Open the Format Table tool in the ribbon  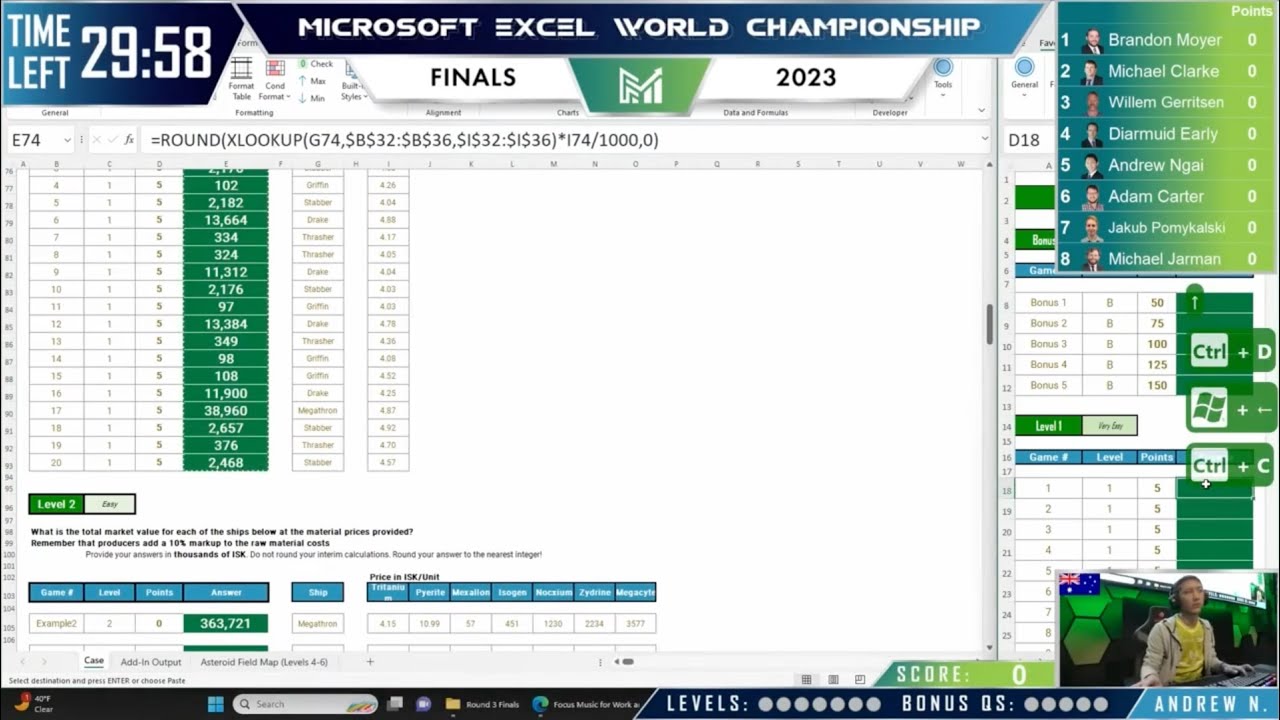(x=241, y=79)
